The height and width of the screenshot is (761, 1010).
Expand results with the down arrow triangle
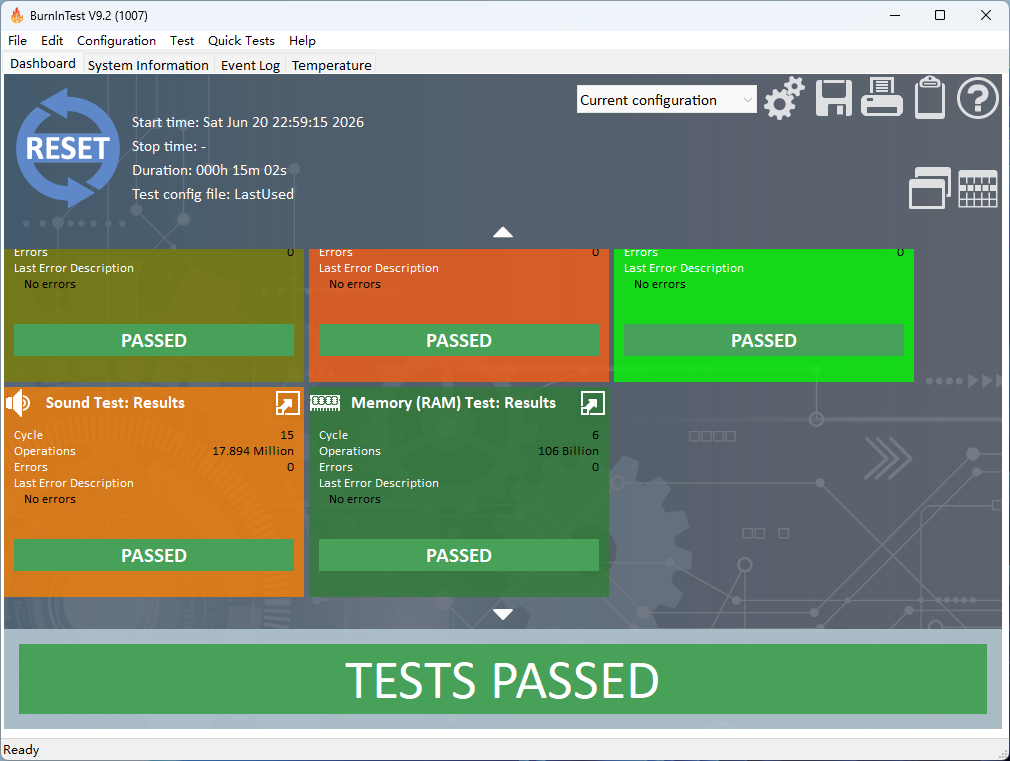coord(502,614)
